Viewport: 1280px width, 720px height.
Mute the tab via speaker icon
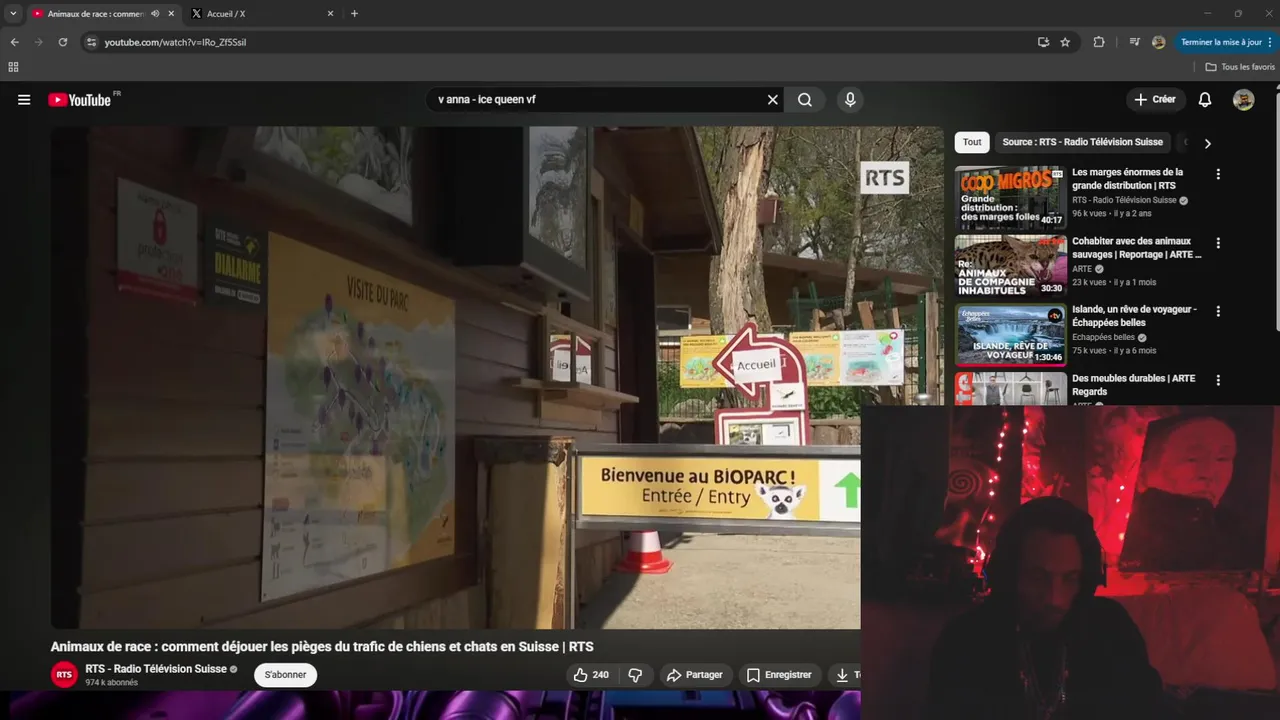click(155, 14)
